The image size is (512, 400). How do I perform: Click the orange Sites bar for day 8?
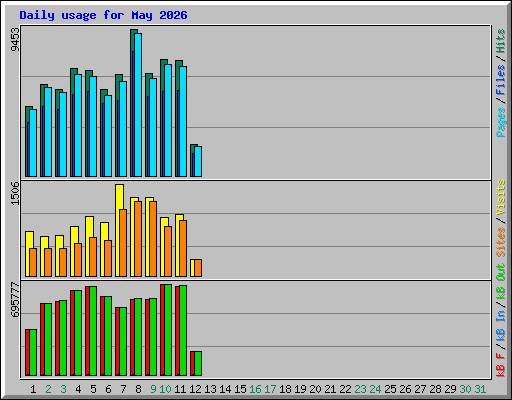pos(138,239)
